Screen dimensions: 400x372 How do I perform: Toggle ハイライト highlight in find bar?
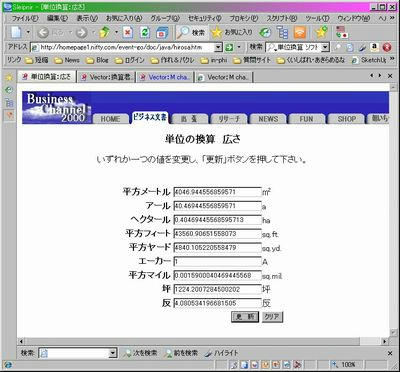tap(222, 353)
